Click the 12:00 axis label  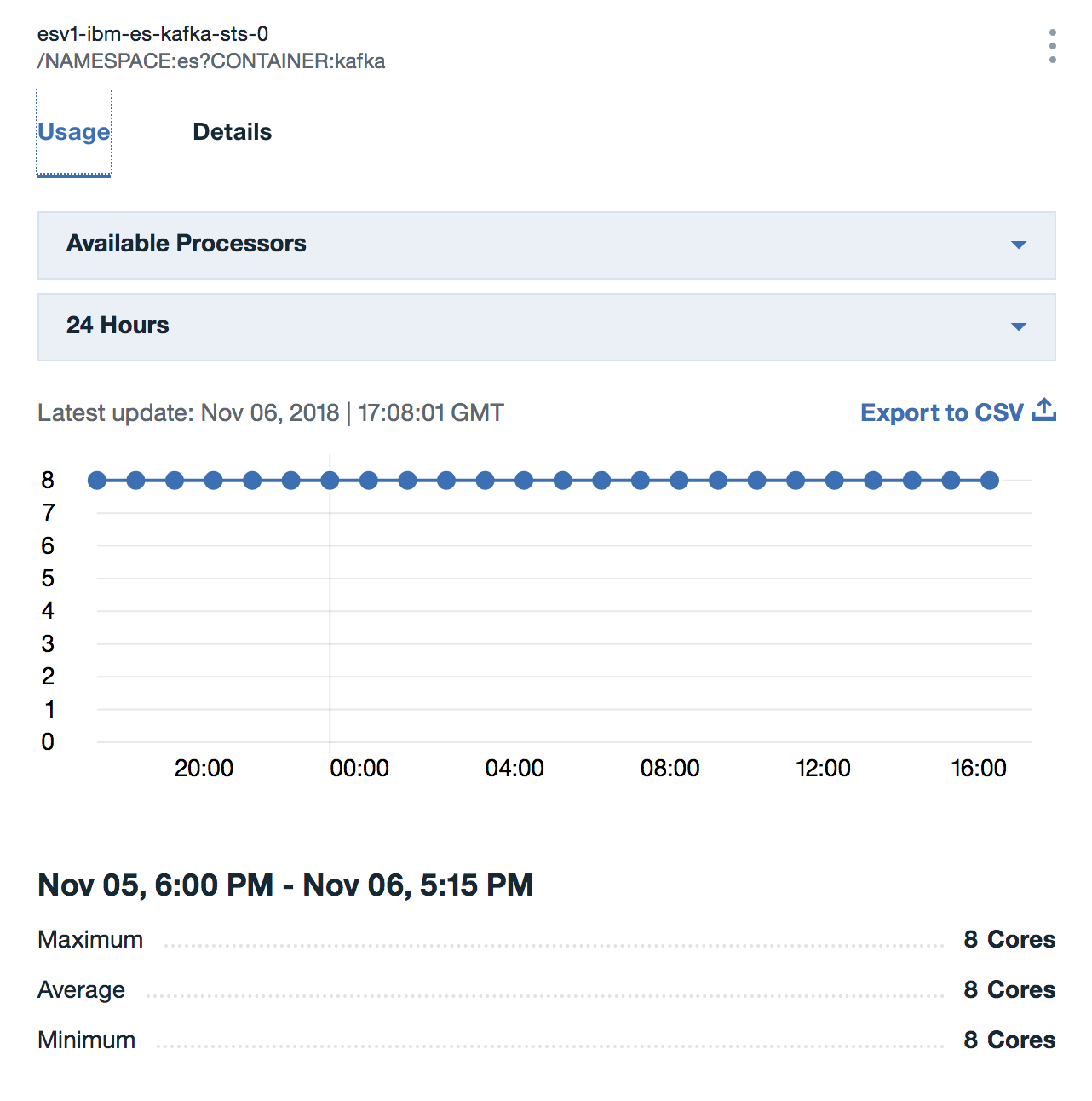point(823,769)
